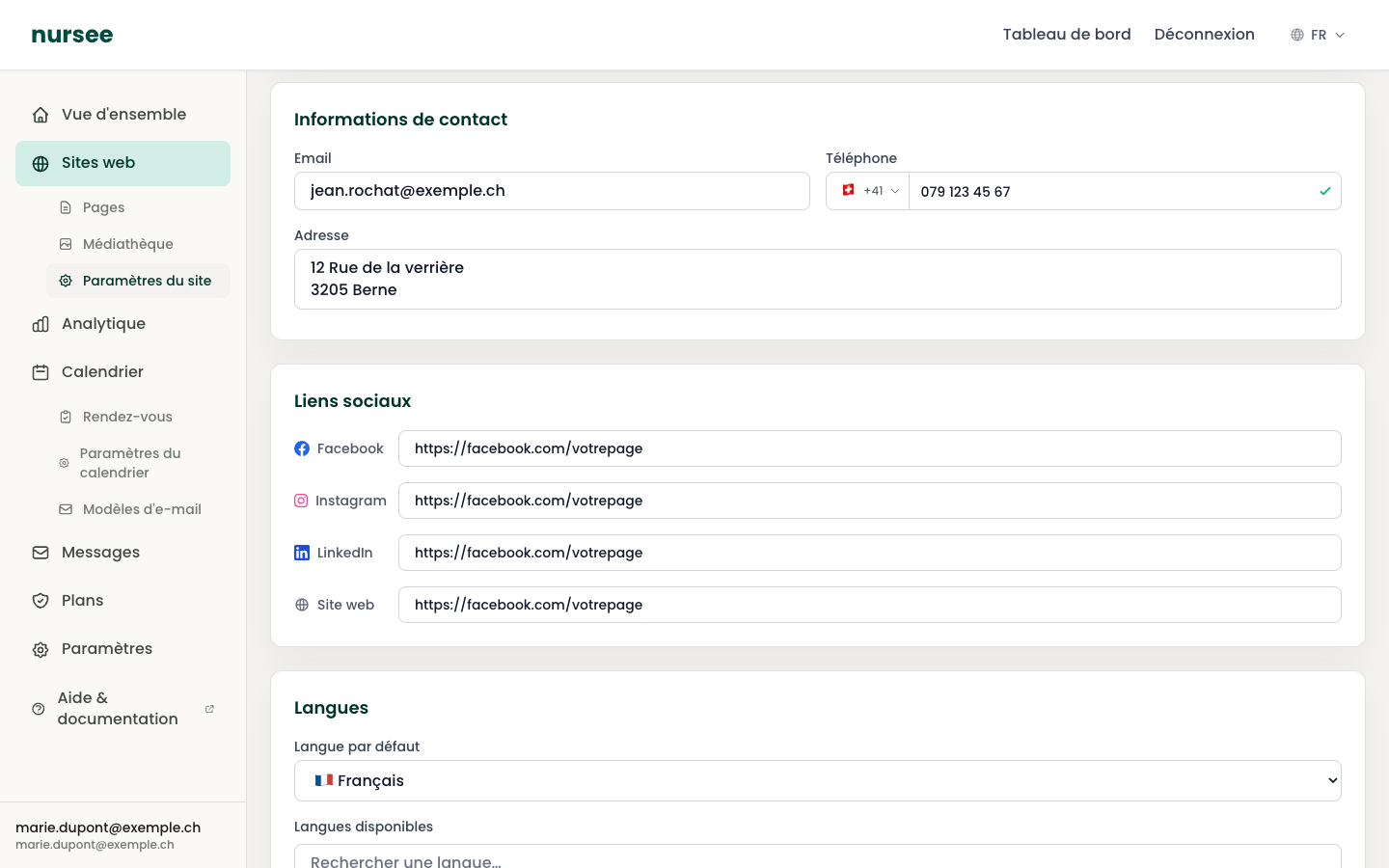The width and height of the screenshot is (1389, 868).
Task: Open Modèles d'e-mail
Action: (x=138, y=509)
